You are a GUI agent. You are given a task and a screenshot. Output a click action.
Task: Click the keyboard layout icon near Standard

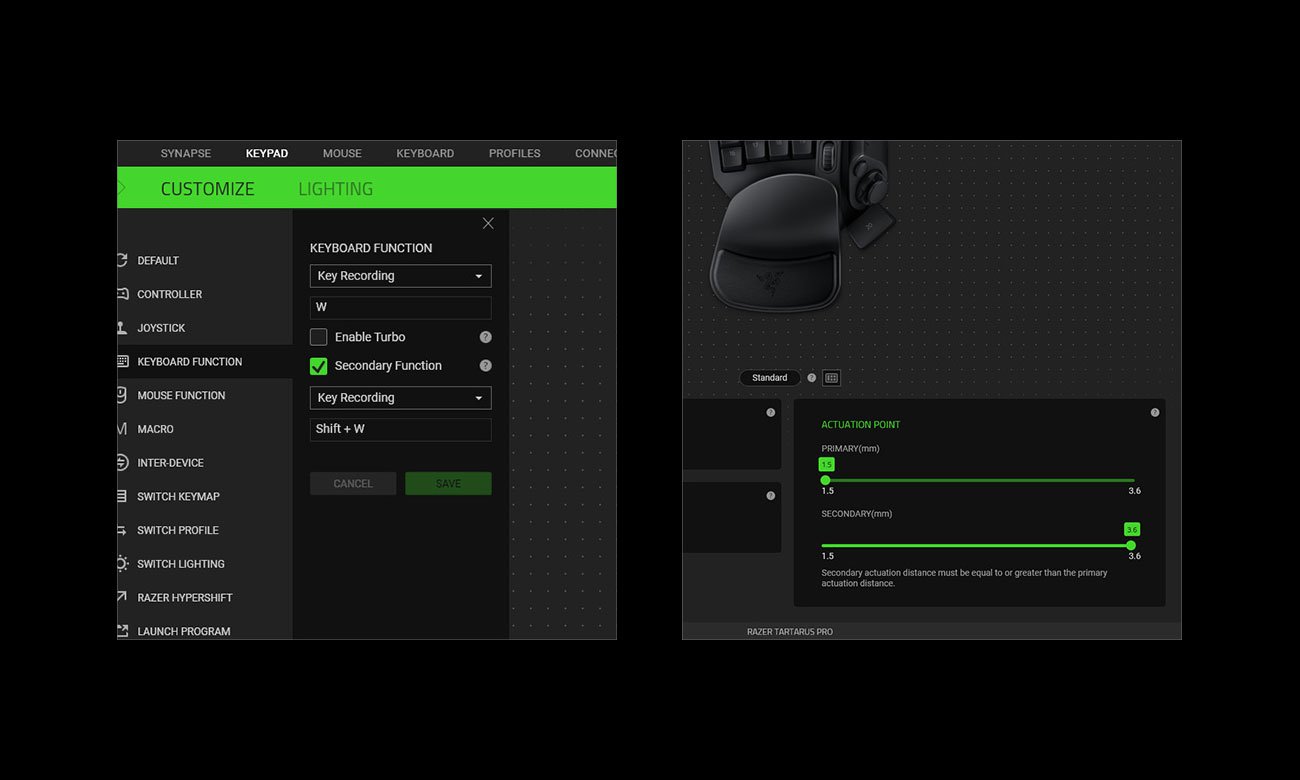point(831,378)
